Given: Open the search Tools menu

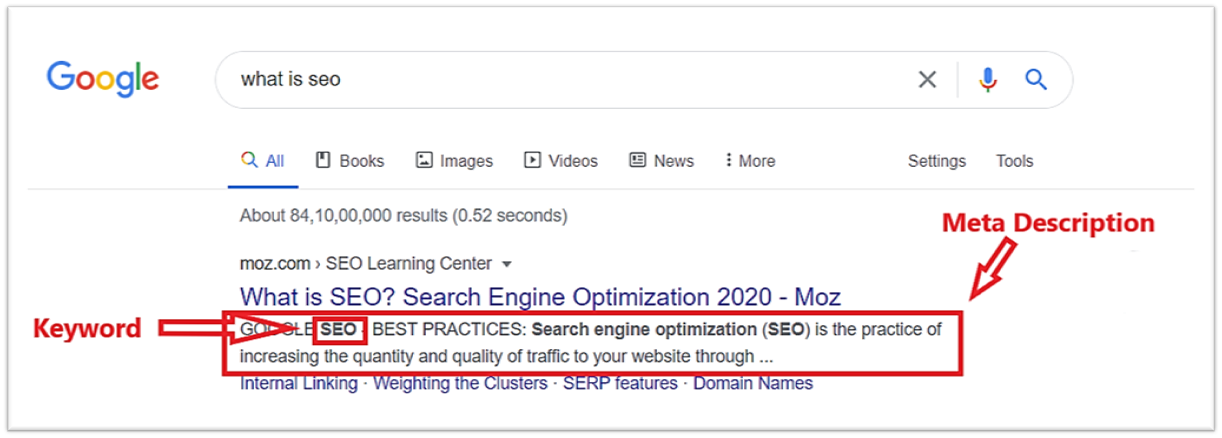Looking at the screenshot, I should click(x=1014, y=161).
